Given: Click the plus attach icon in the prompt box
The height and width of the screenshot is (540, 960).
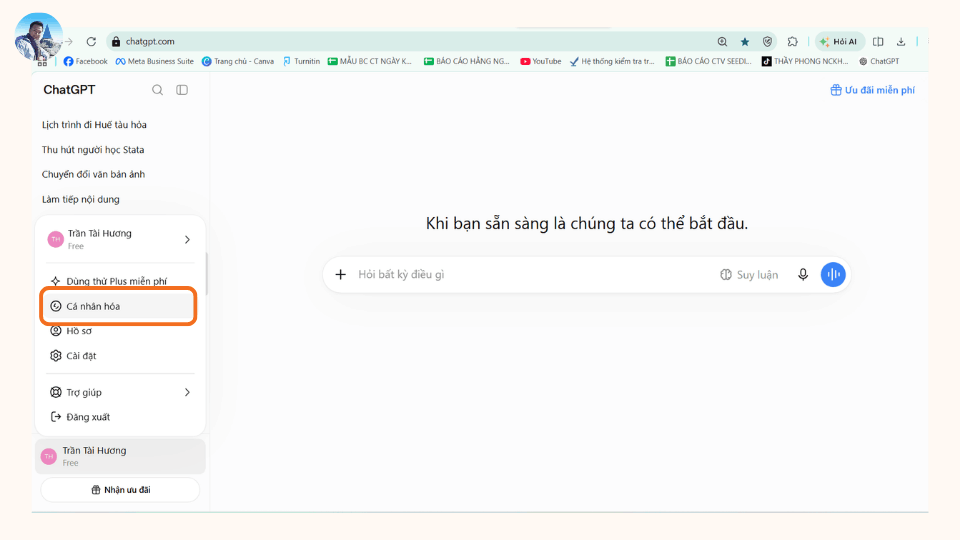Looking at the screenshot, I should tap(340, 275).
